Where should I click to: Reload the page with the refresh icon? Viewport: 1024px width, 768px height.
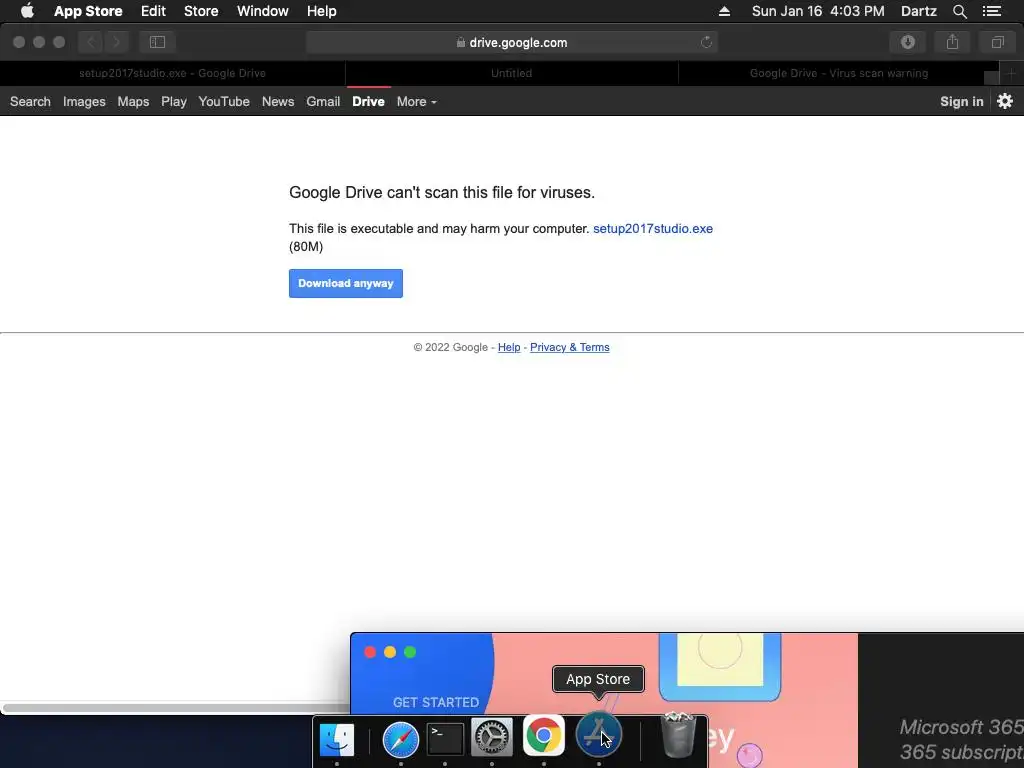[706, 42]
